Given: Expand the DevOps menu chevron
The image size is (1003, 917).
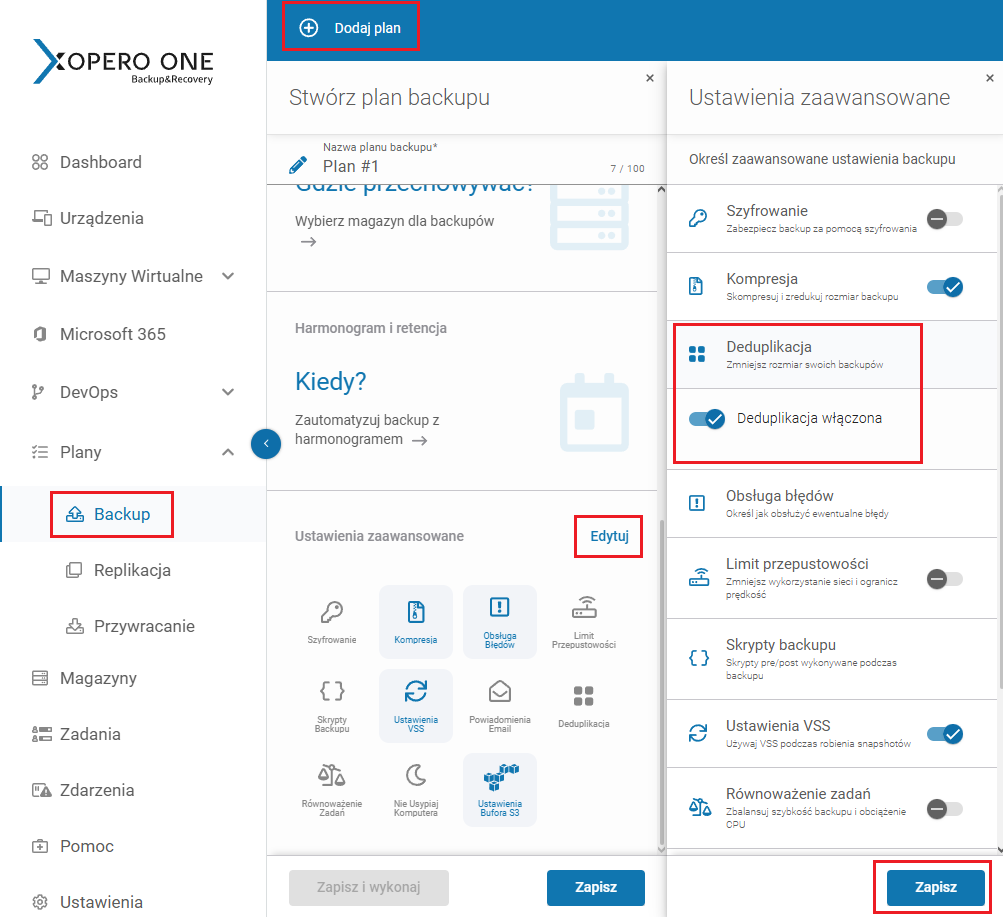Looking at the screenshot, I should (228, 392).
